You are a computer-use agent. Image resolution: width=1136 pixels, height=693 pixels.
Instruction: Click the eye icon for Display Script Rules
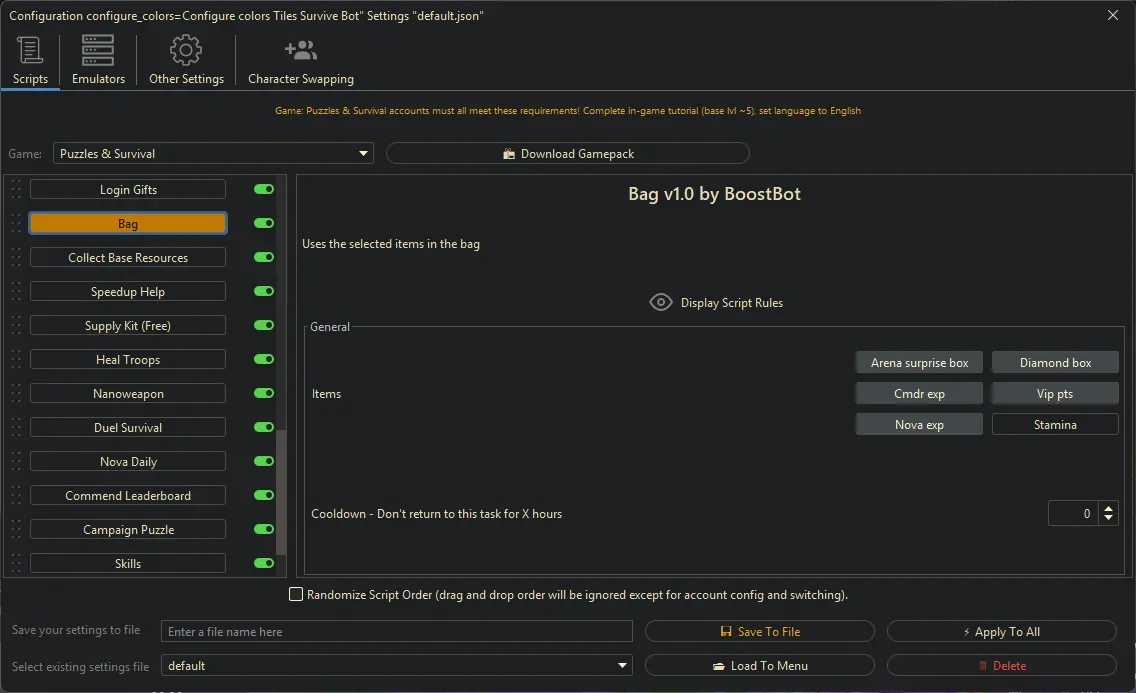(x=660, y=302)
